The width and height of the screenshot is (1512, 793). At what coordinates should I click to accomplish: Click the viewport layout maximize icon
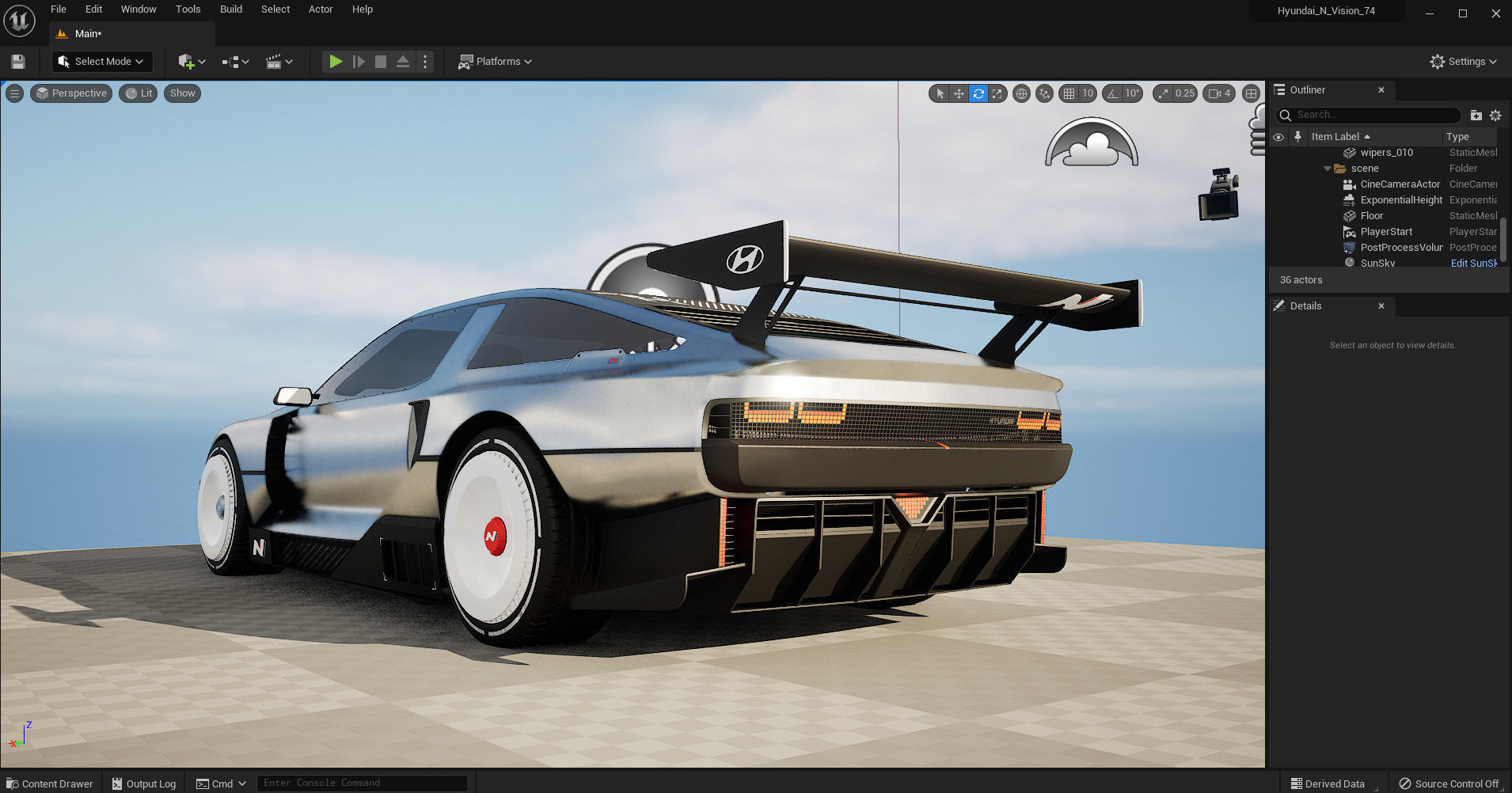[x=1251, y=93]
